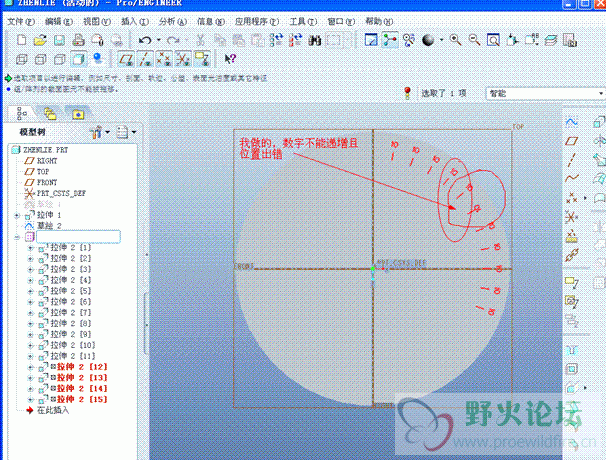This screenshot has height=460, width=606.
Task: Select PRT_CSYS_DEF in the tree
Action: (61, 193)
